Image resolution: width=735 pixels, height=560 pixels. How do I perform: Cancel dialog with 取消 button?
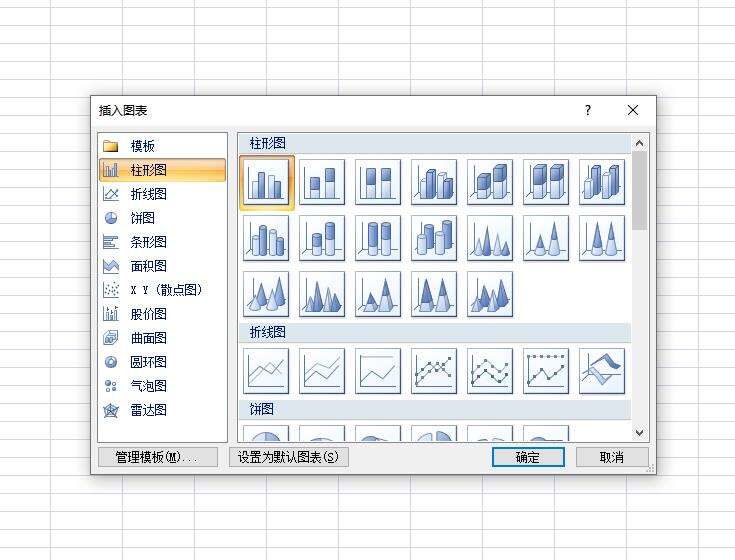(612, 457)
